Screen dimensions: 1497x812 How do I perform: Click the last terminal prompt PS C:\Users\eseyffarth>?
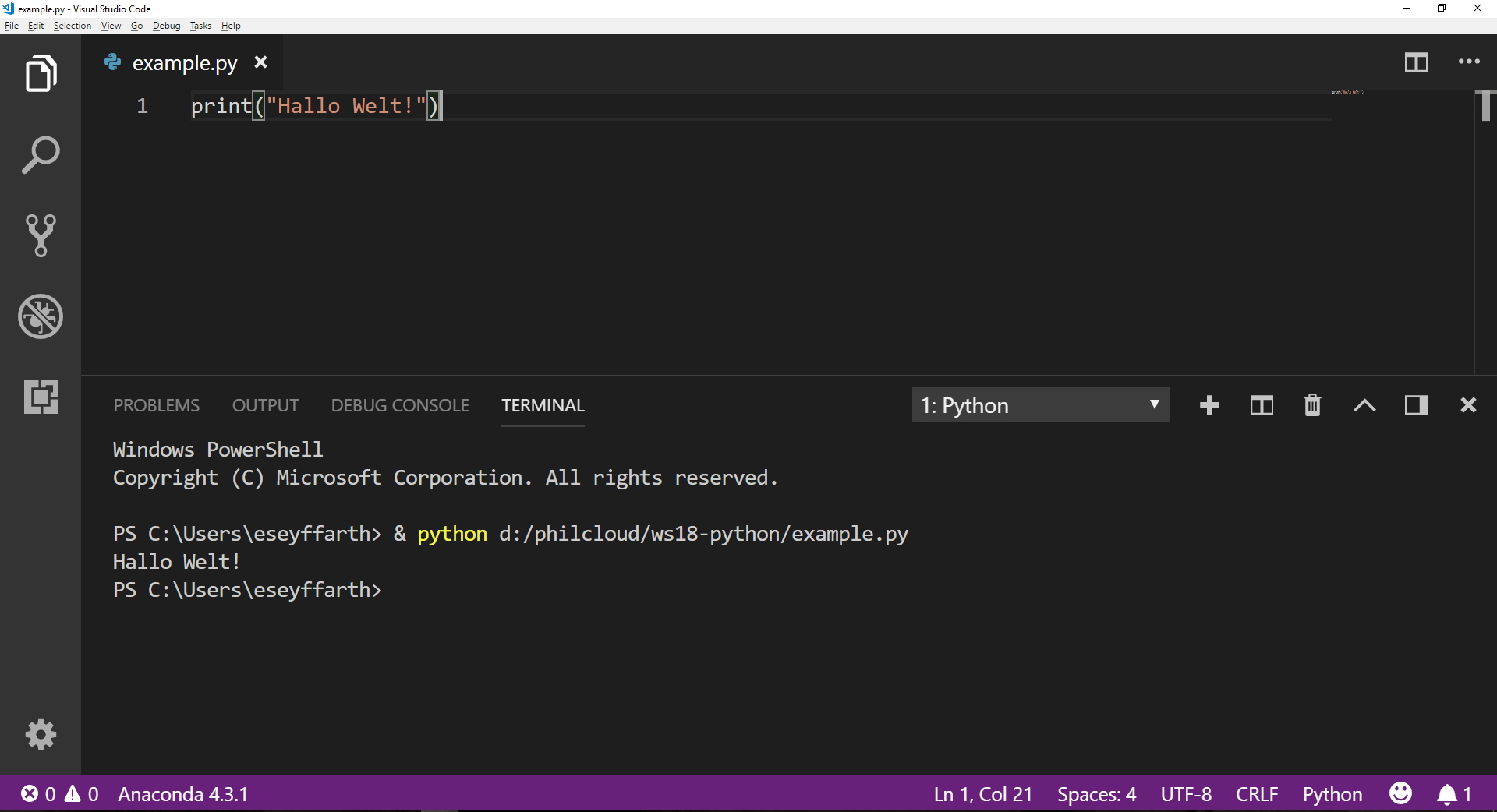tap(247, 590)
